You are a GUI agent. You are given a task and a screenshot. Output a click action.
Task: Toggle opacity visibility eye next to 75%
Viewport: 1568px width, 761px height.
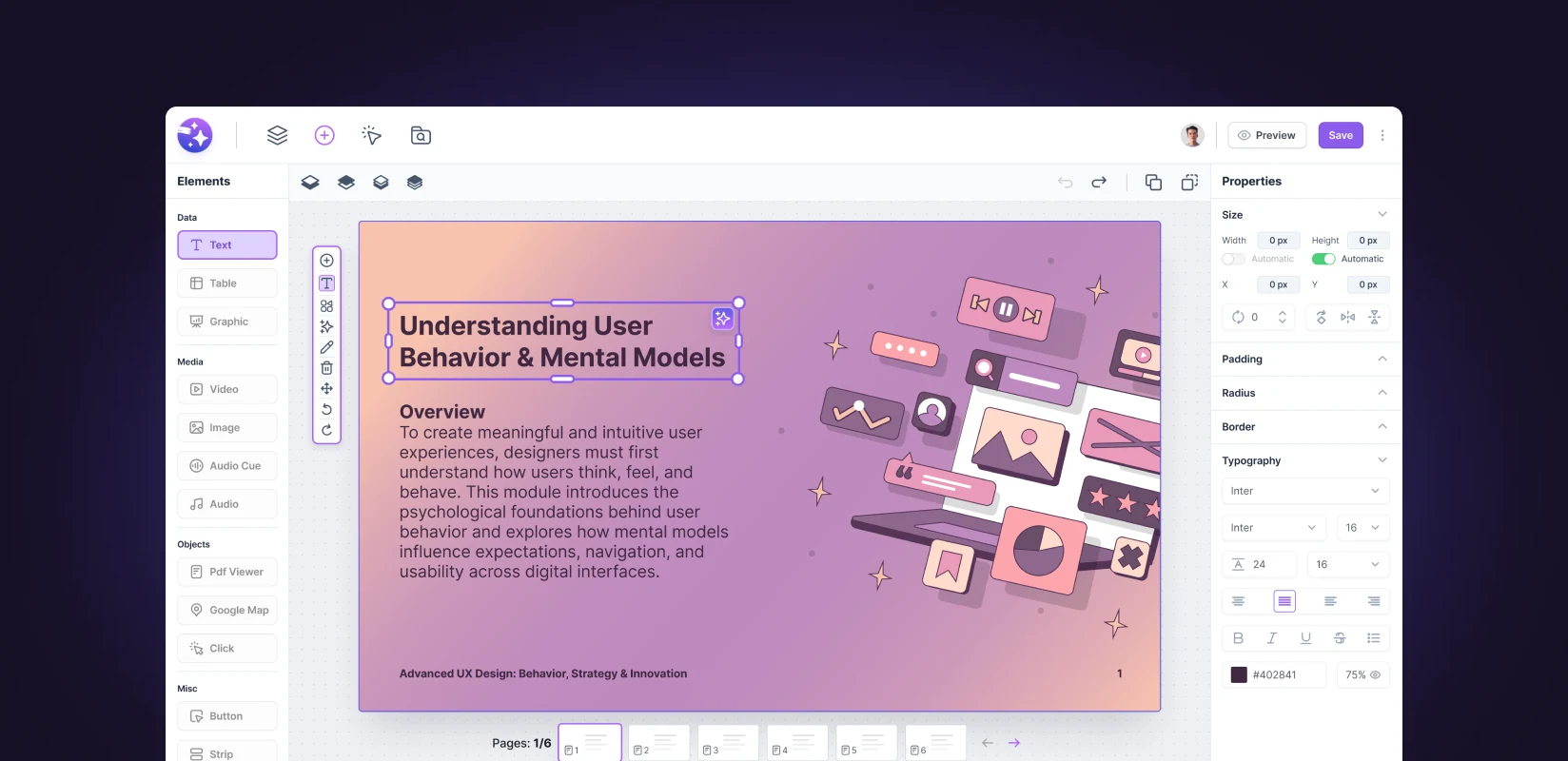1375,675
